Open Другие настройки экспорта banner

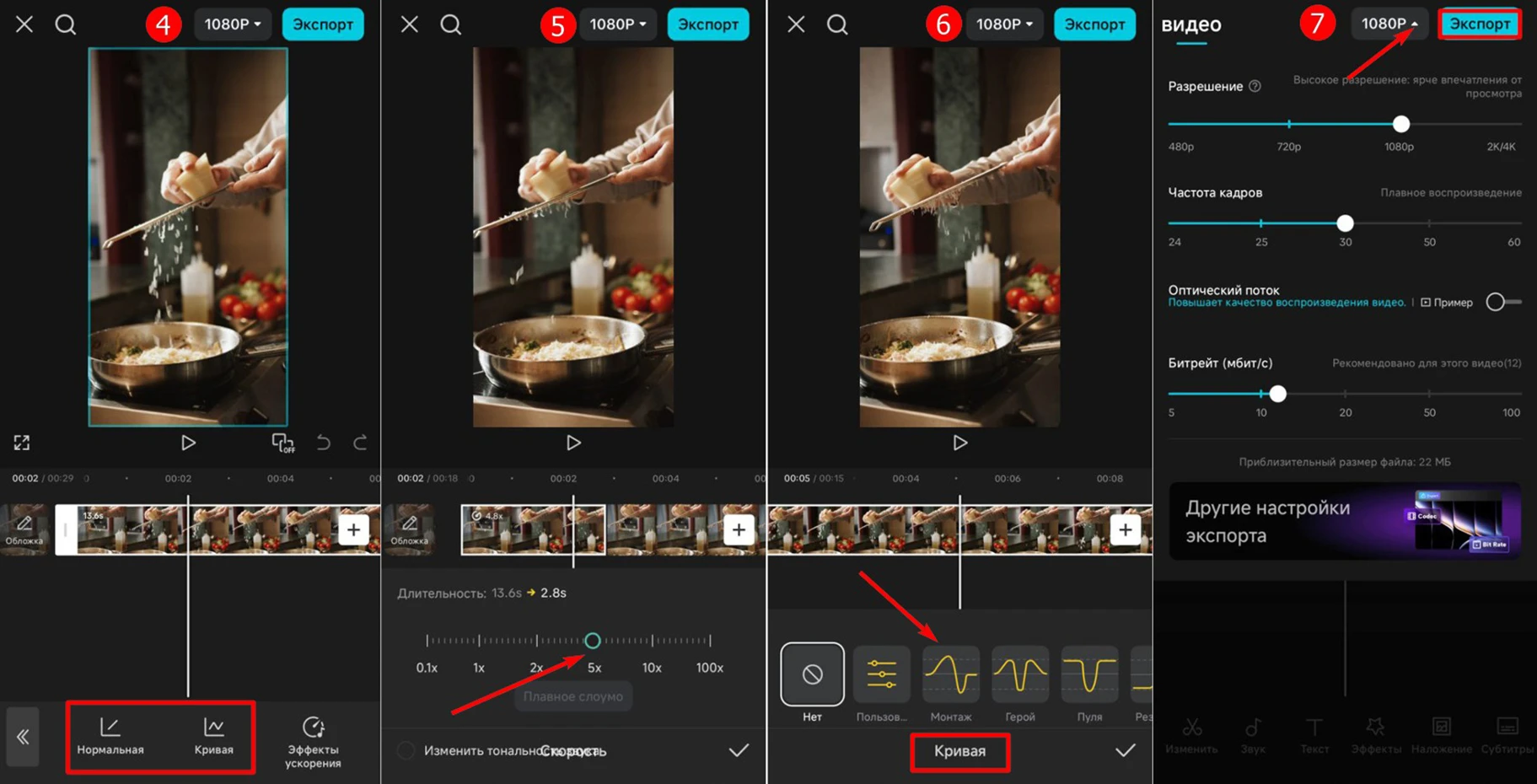click(x=1345, y=521)
